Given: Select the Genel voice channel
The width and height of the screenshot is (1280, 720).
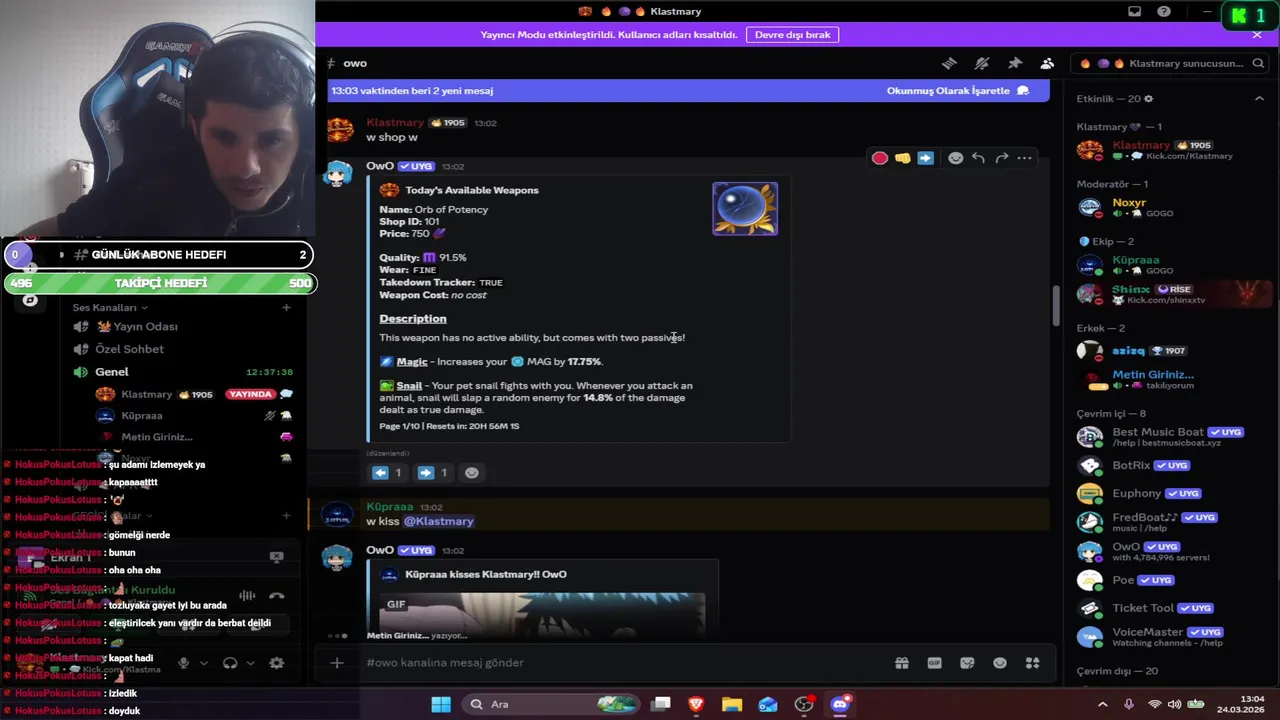Looking at the screenshot, I should click(180, 372).
